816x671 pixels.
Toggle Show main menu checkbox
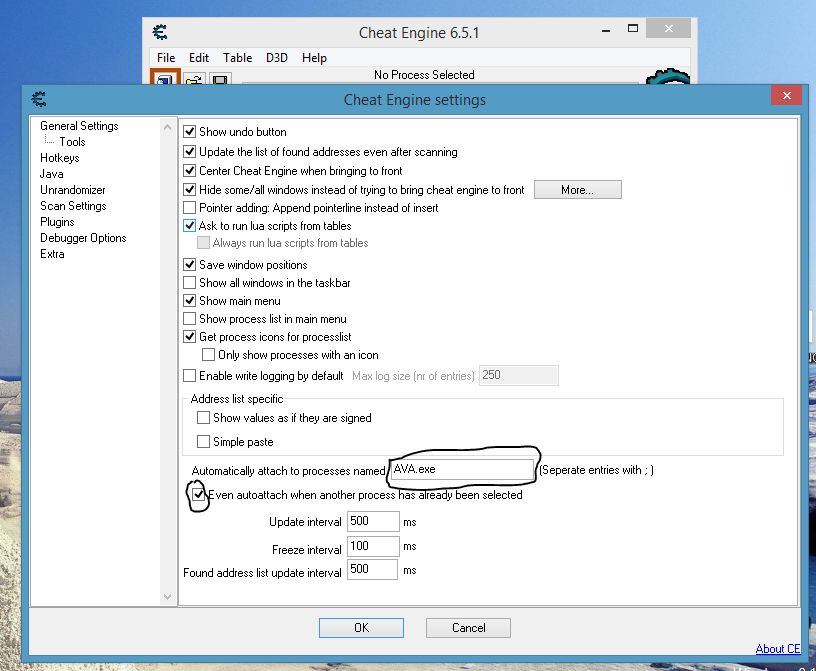coord(189,300)
